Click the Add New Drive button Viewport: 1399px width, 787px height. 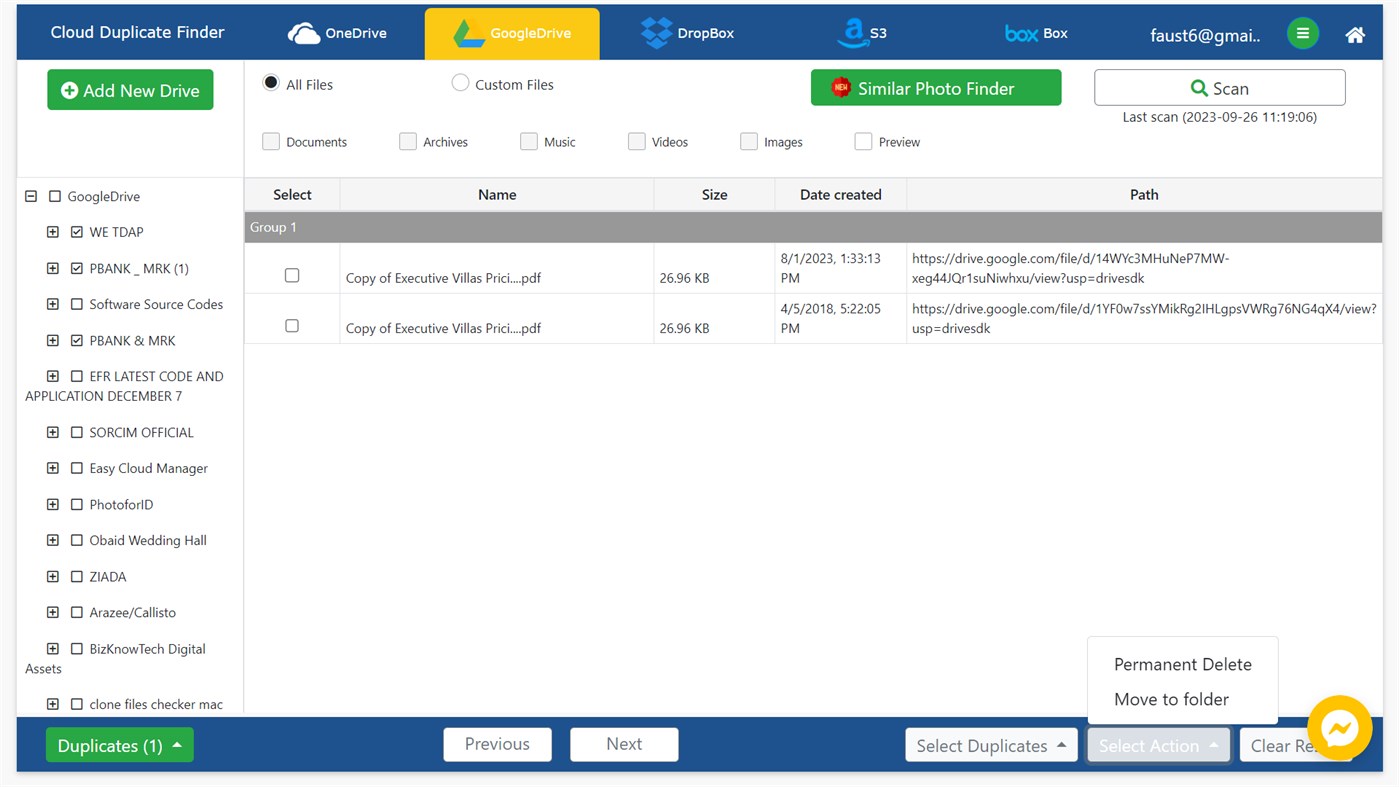coord(129,89)
